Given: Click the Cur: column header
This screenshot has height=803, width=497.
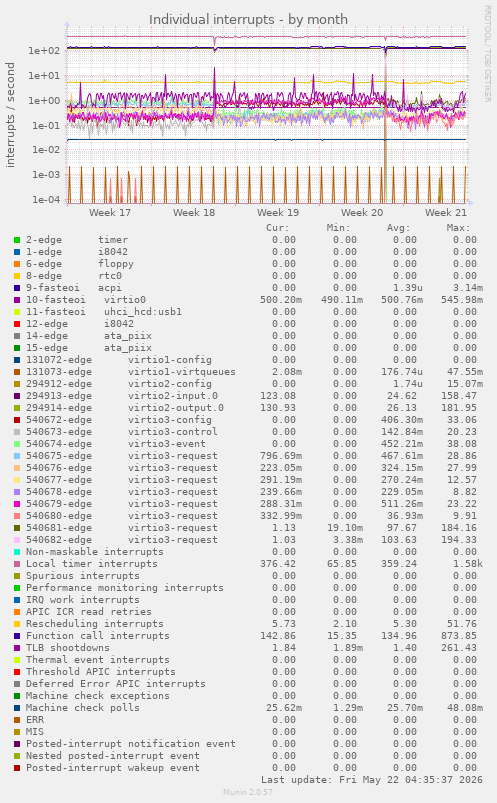Looking at the screenshot, I should 278,228.
